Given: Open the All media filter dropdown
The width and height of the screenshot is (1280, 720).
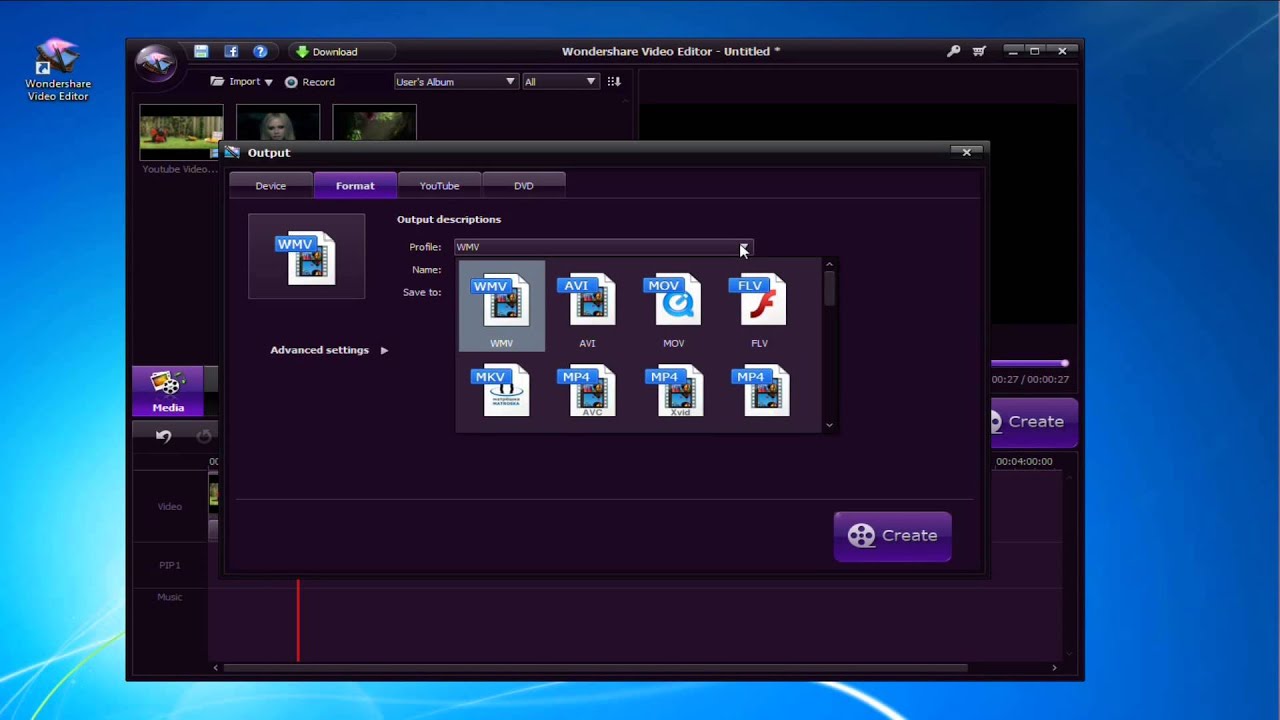Looking at the screenshot, I should (560, 82).
